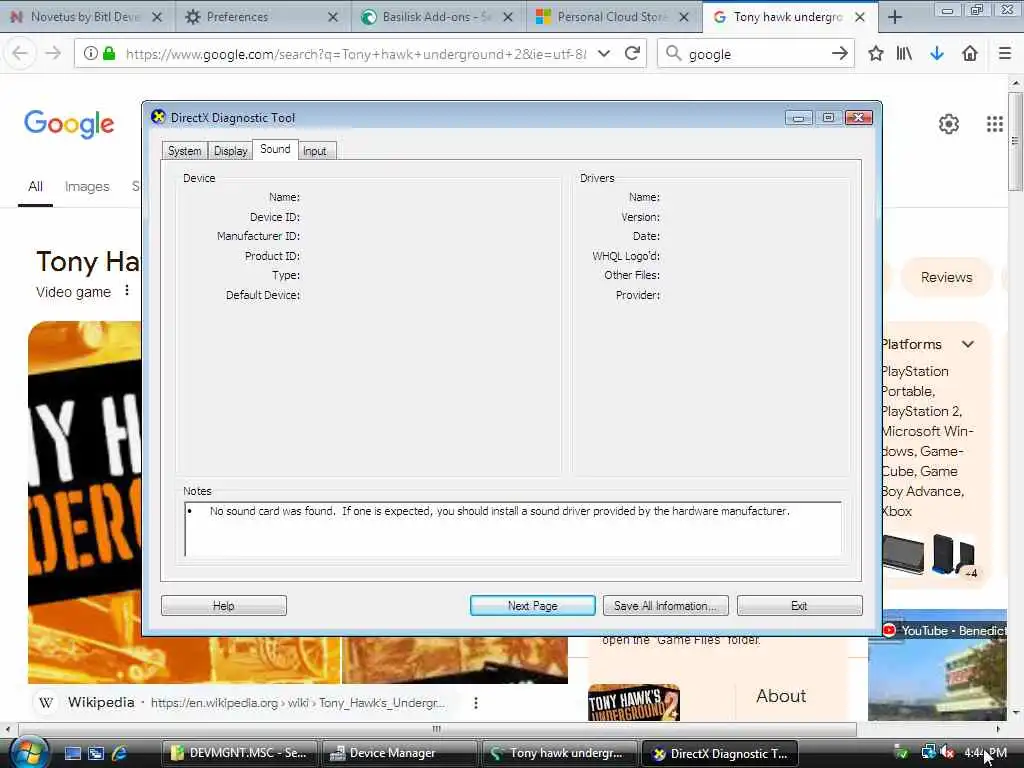Open the YouTube Benedict video thumbnail
The height and width of the screenshot is (768, 1024).
point(937,665)
